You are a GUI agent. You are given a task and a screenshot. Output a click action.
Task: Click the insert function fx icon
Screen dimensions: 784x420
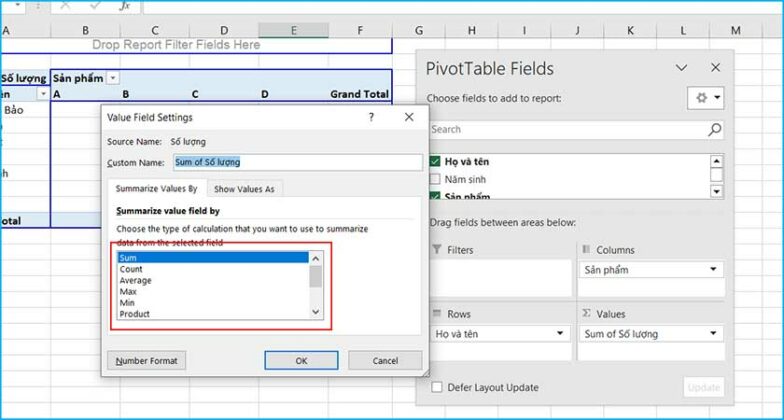(x=125, y=6)
